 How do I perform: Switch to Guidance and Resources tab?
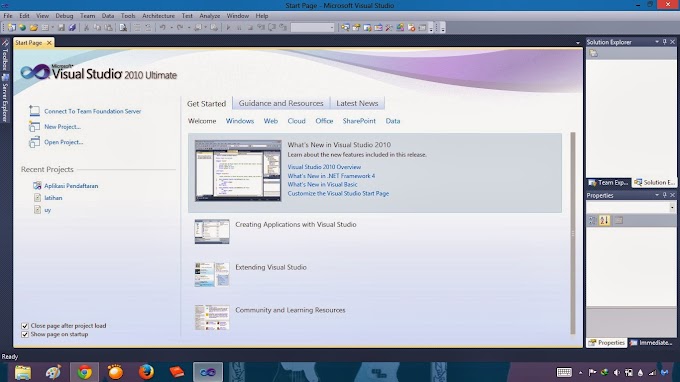point(281,103)
